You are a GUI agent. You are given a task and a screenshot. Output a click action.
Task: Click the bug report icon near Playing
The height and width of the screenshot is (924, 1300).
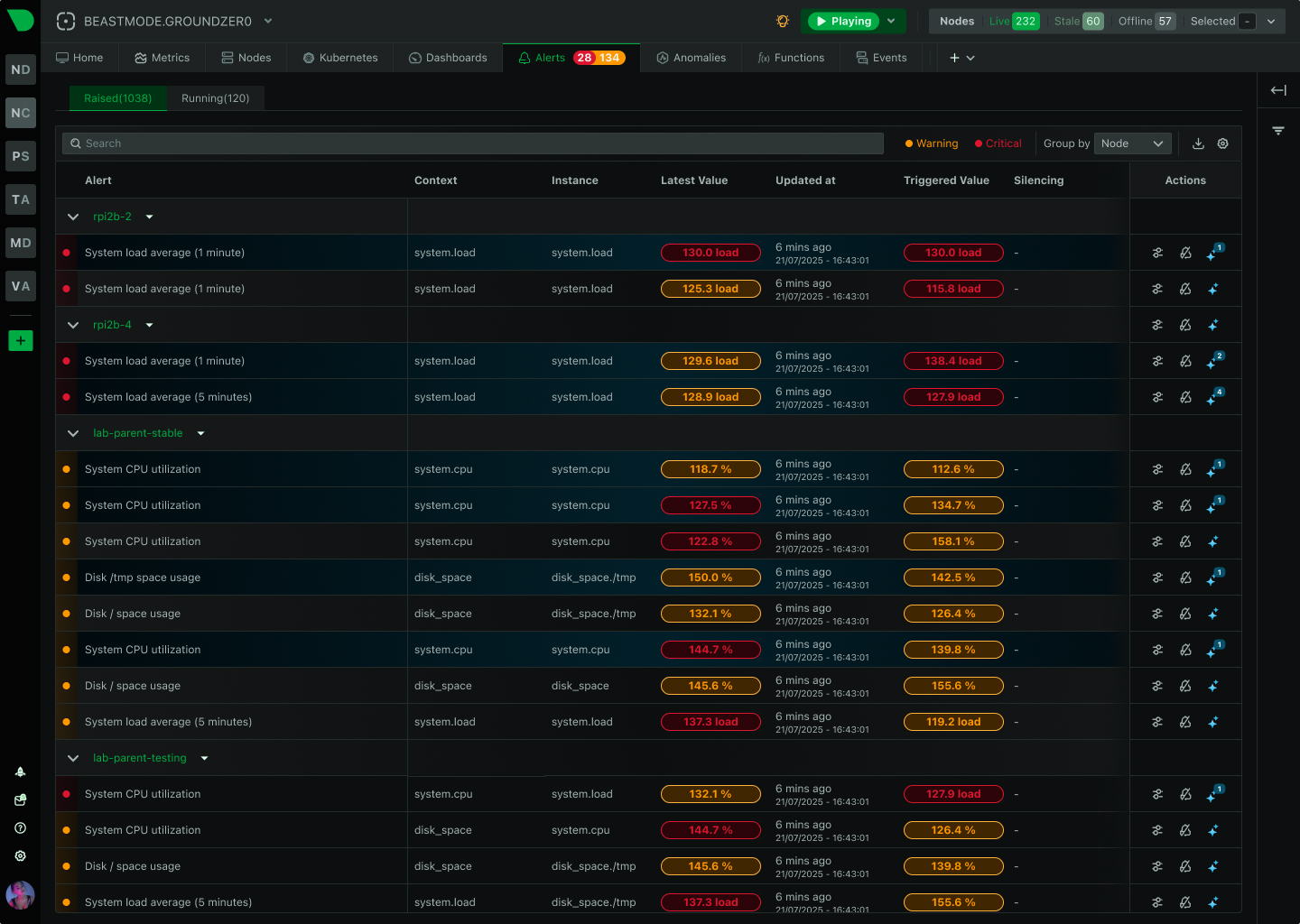tap(782, 21)
